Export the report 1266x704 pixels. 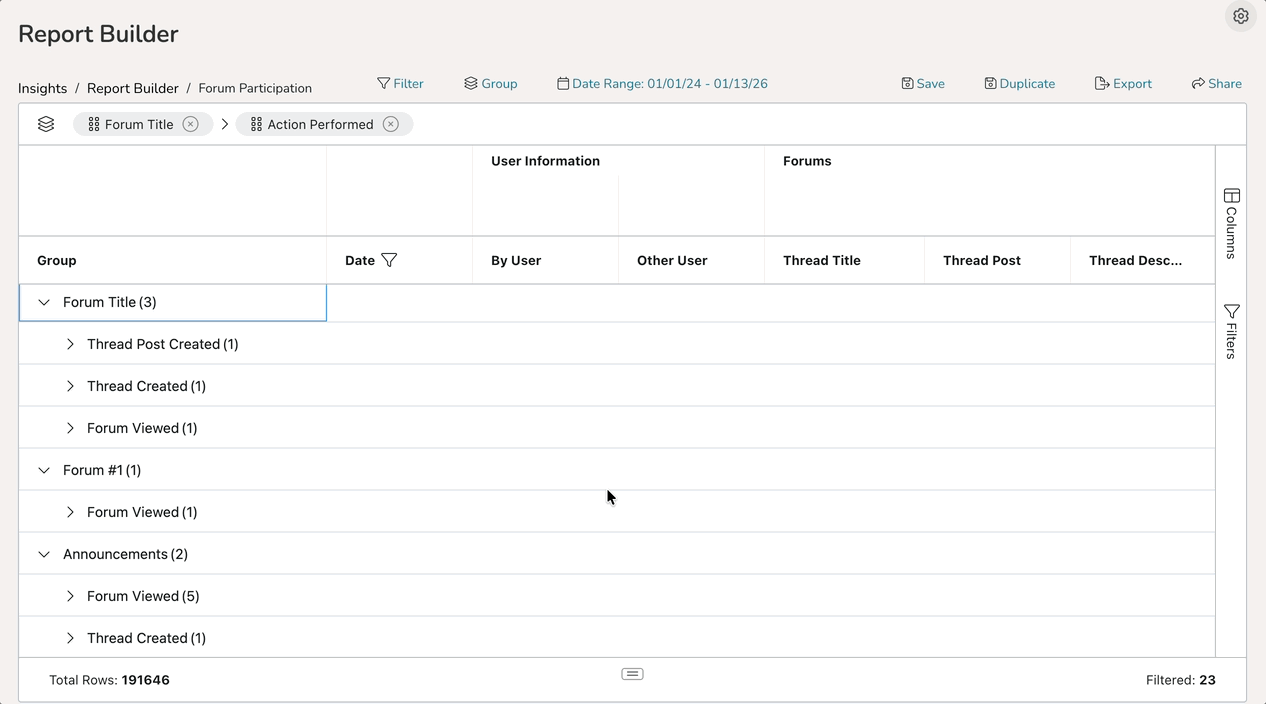(1122, 84)
